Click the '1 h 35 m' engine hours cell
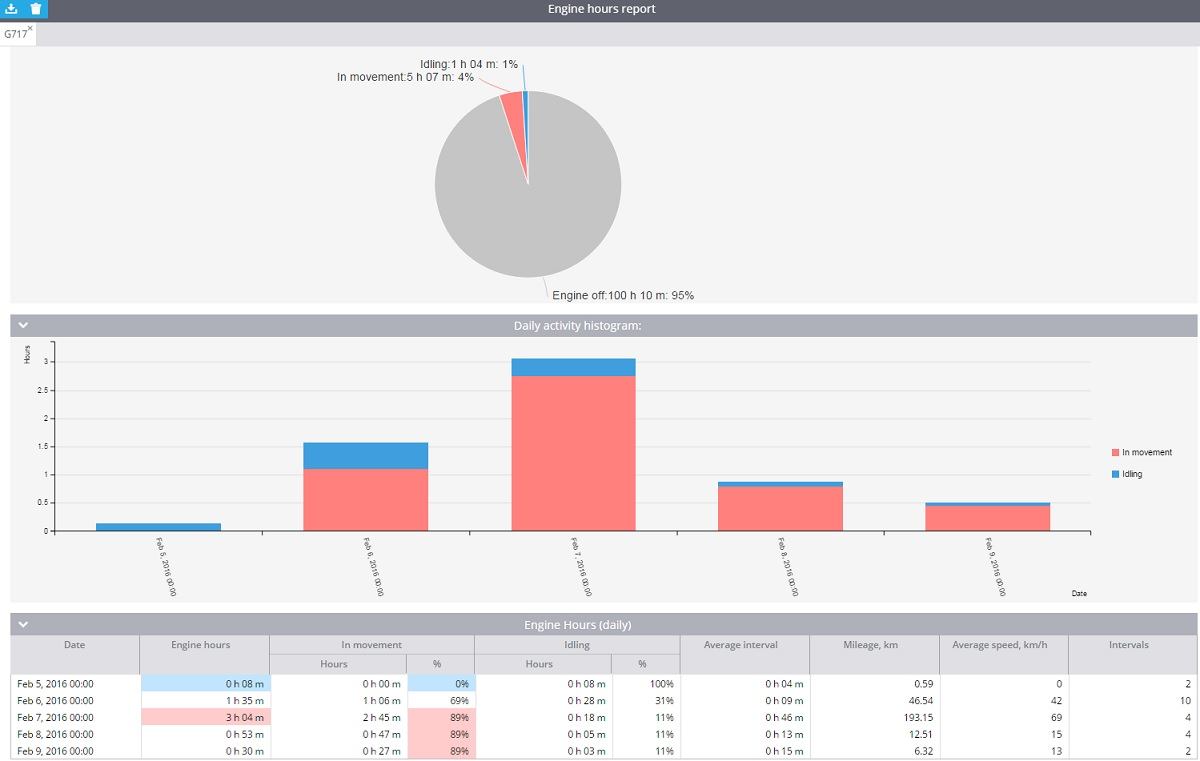The image size is (1200, 761). click(205, 701)
